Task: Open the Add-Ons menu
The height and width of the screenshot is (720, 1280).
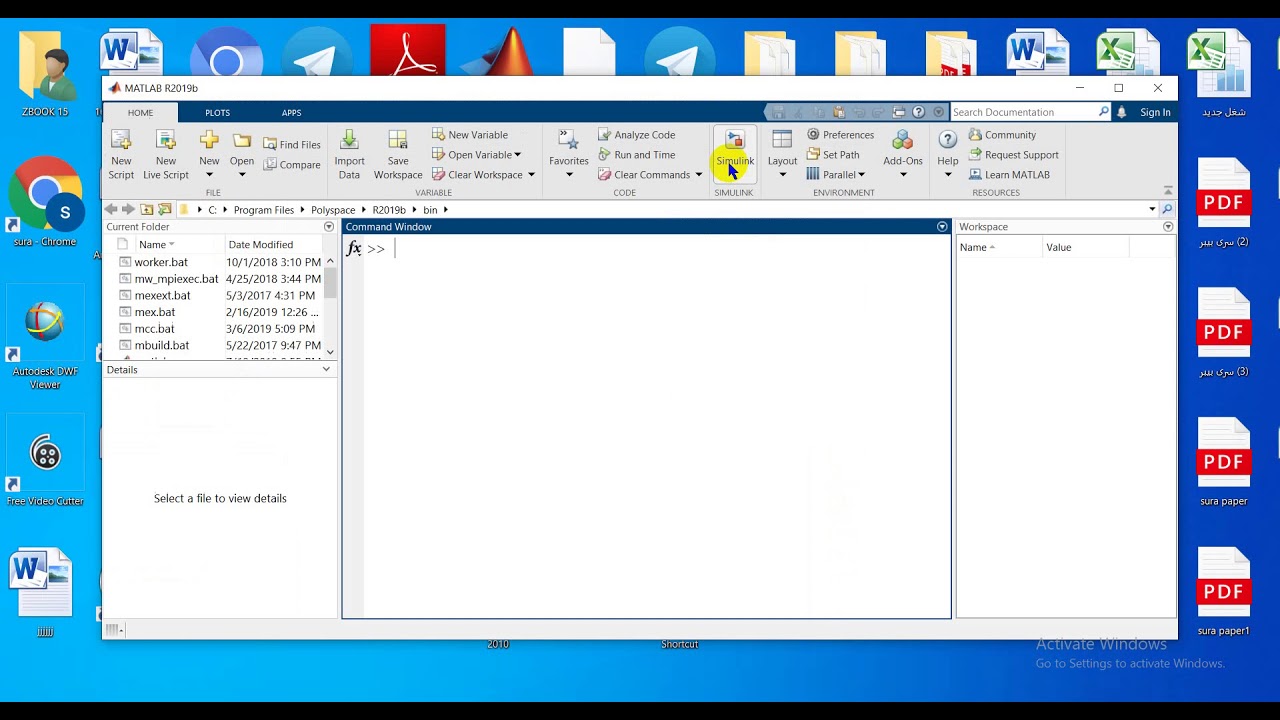Action: (903, 154)
